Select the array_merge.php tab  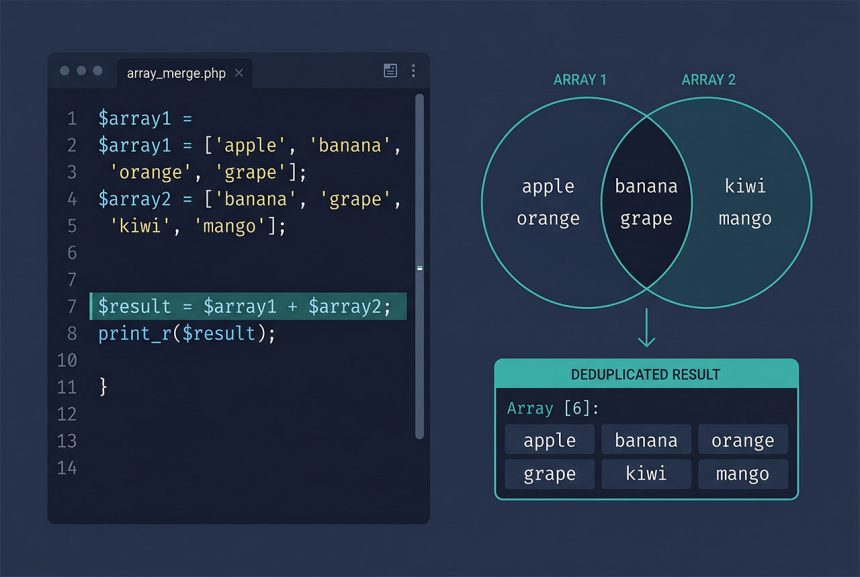pyautogui.click(x=184, y=73)
